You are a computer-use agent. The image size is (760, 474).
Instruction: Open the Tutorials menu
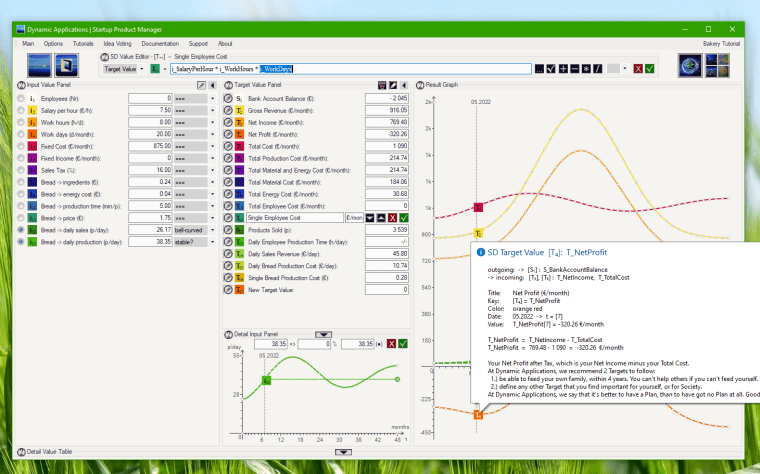pyautogui.click(x=83, y=44)
